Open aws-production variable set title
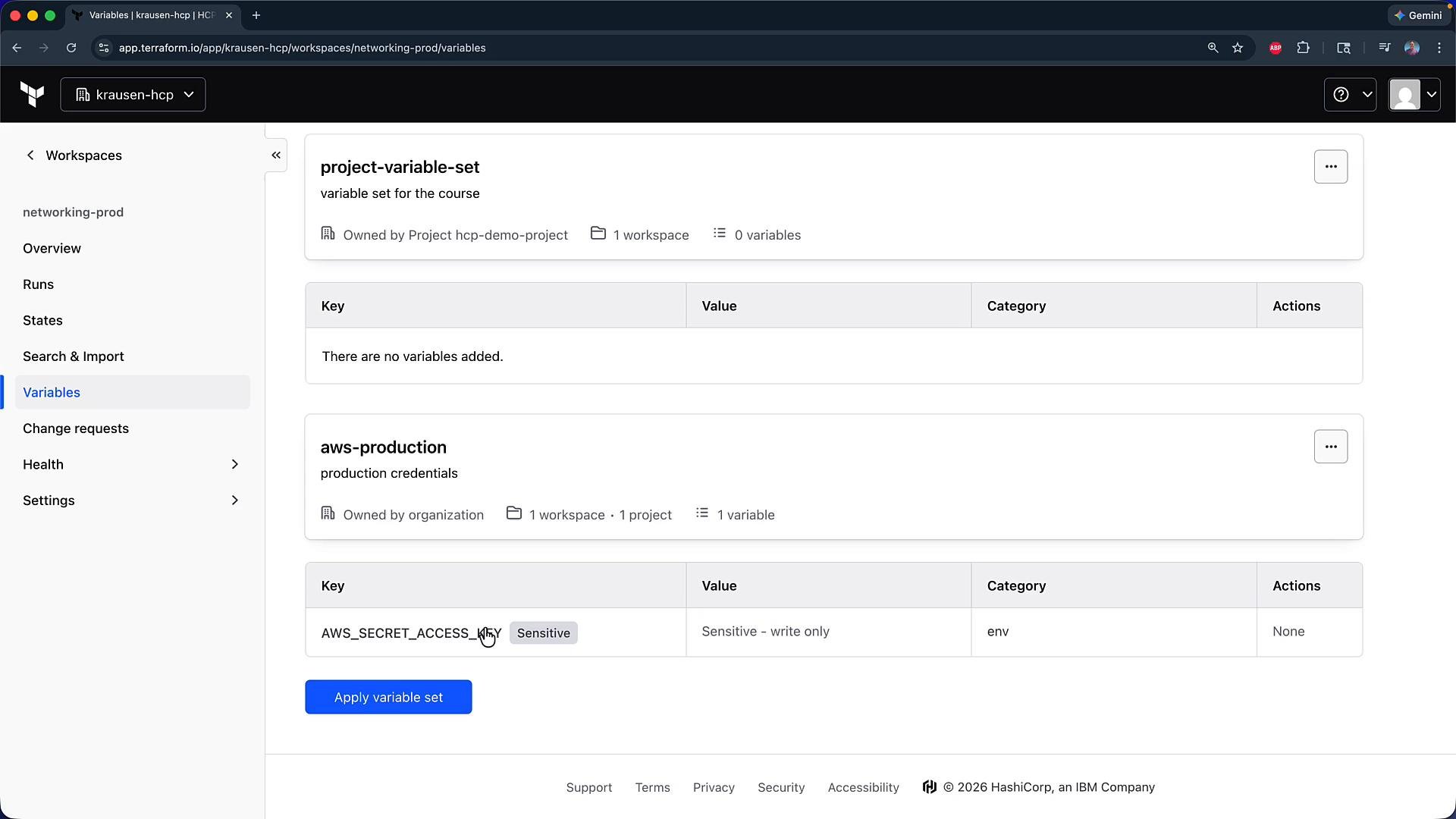This screenshot has width=1456, height=819. pyautogui.click(x=383, y=447)
